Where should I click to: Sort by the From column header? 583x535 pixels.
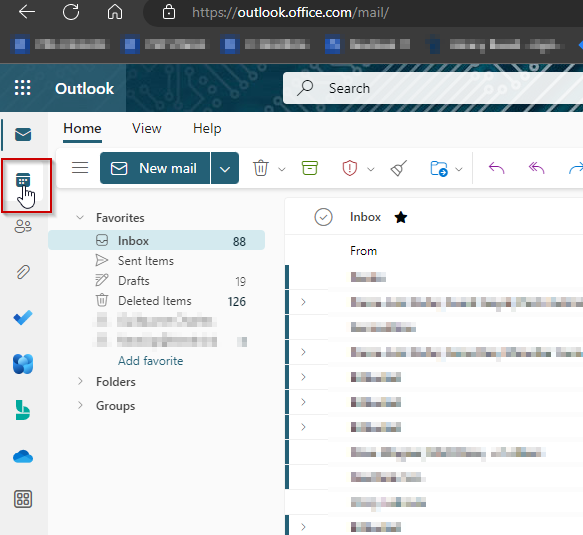[363, 251]
